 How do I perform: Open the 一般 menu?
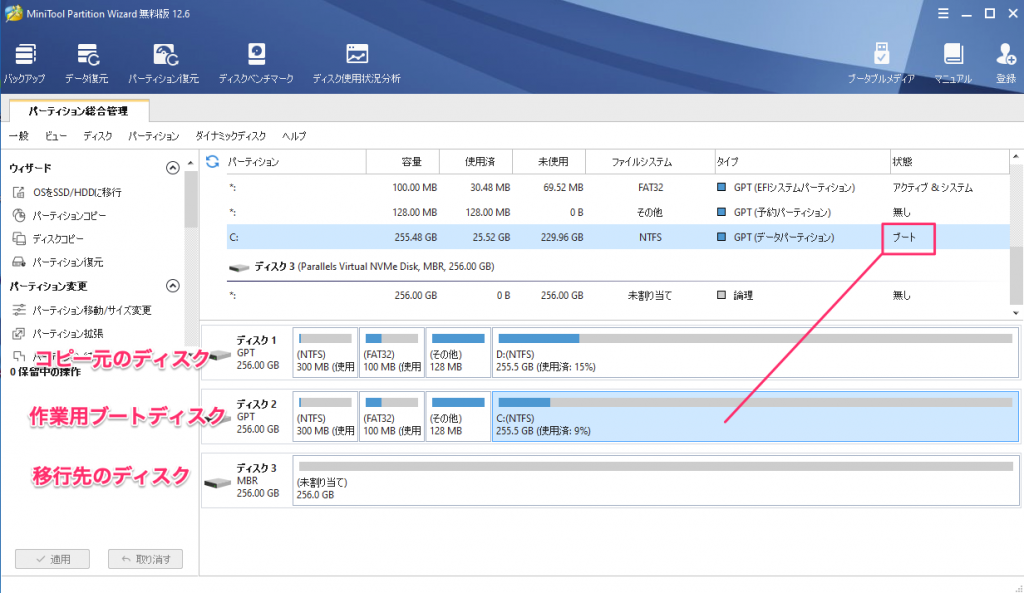[x=19, y=136]
